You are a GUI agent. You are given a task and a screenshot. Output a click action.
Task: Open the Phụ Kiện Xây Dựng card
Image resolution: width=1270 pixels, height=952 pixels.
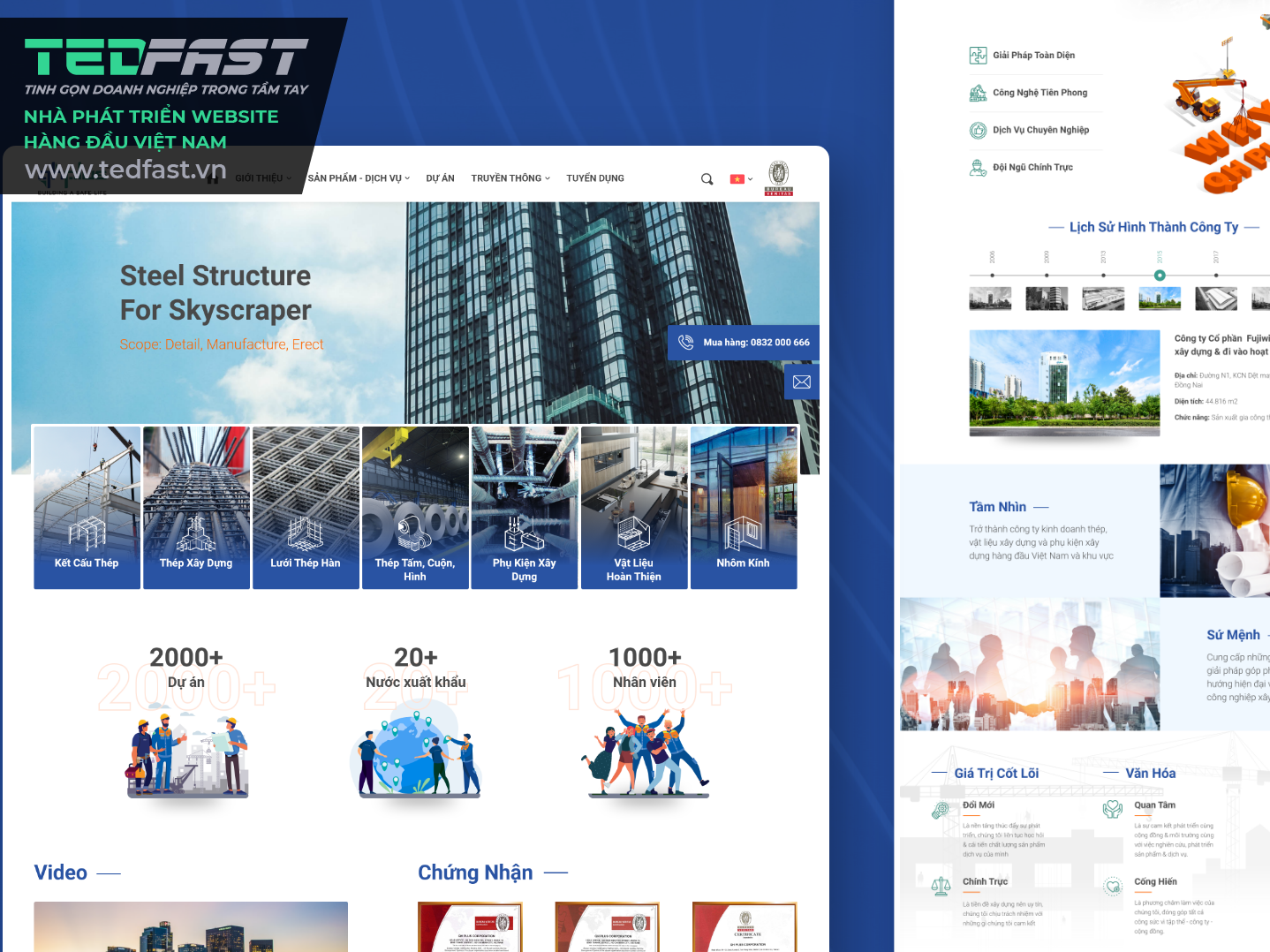click(525, 508)
